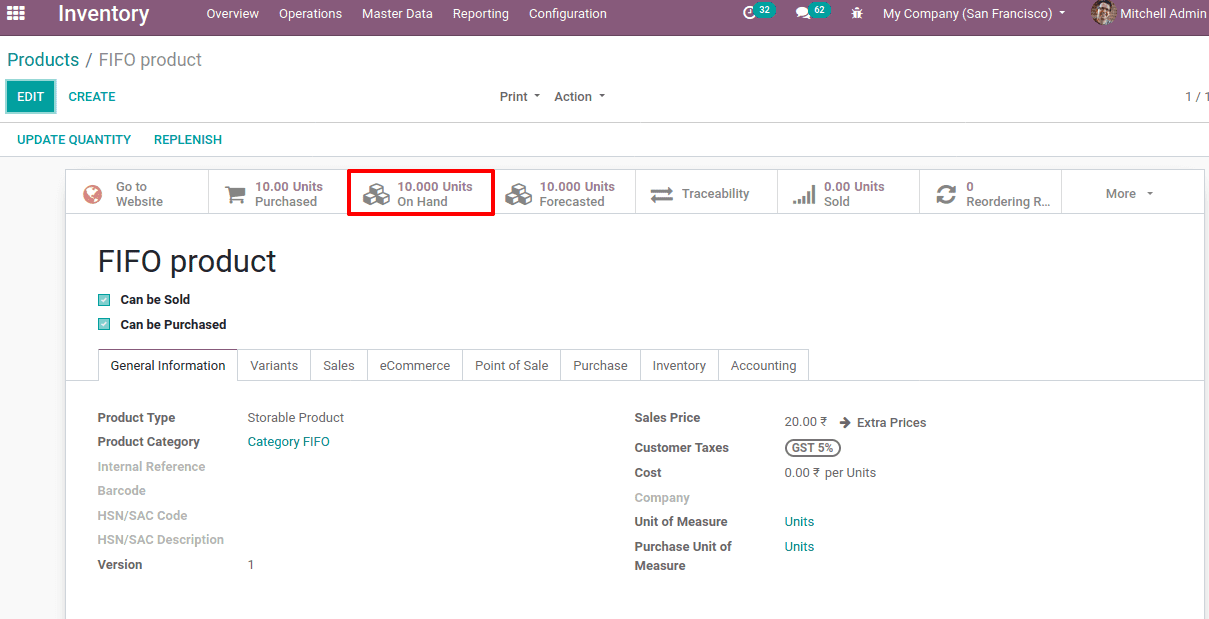Click the Extra Prices arrow icon
This screenshot has height=619, width=1209.
[x=845, y=423]
